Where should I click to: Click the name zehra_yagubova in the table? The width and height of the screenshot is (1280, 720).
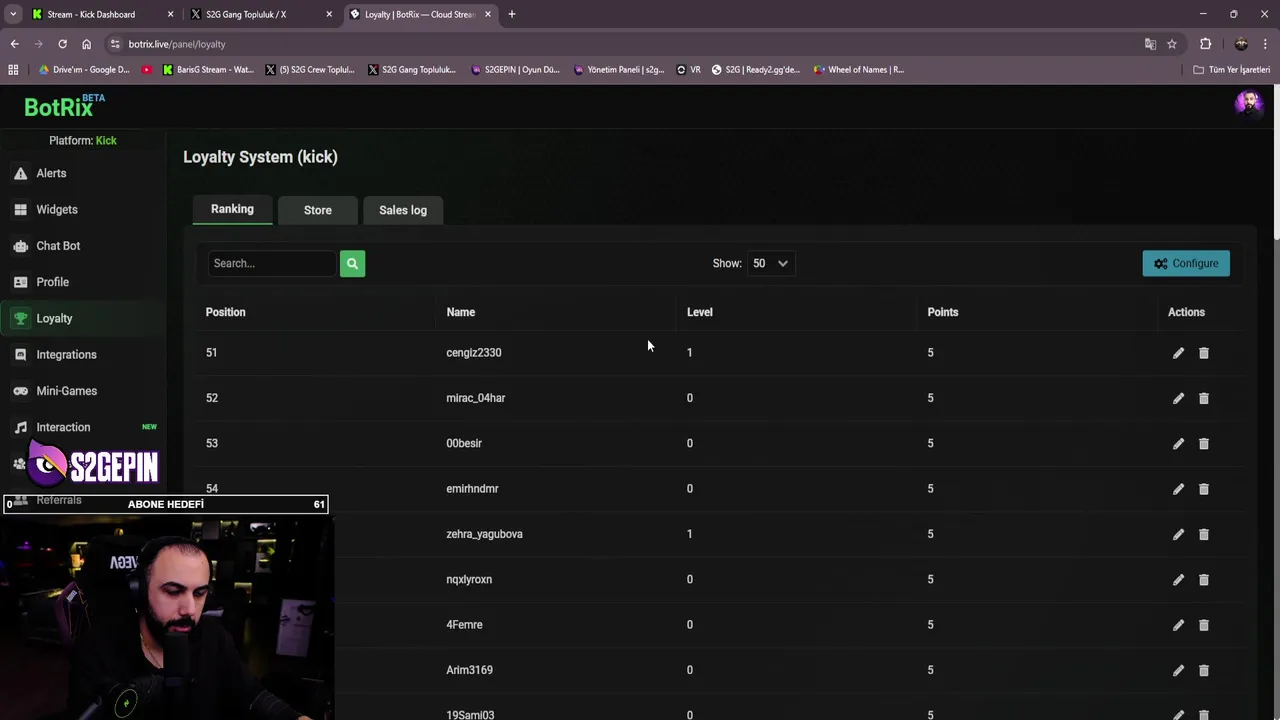click(484, 534)
